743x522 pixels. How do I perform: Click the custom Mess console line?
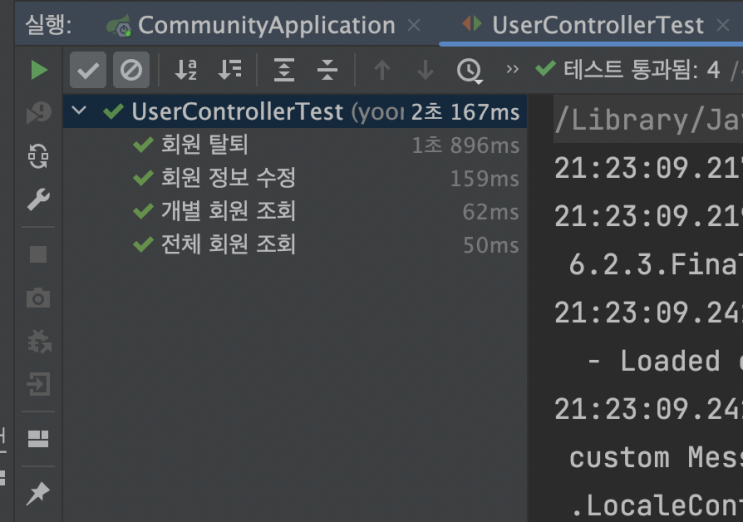[x=656, y=458]
